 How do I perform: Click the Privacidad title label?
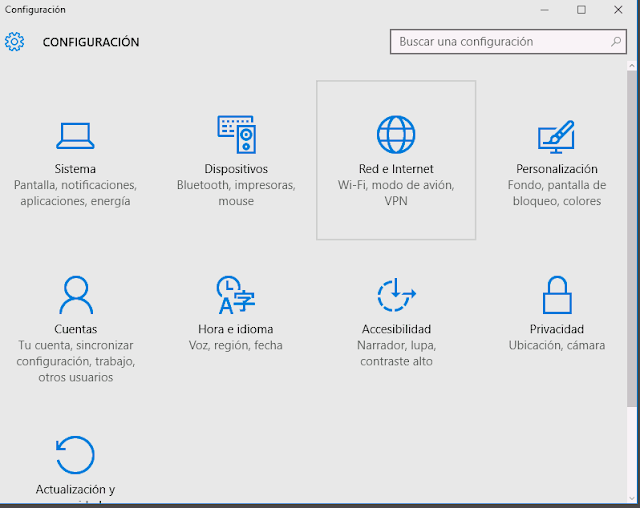click(557, 329)
